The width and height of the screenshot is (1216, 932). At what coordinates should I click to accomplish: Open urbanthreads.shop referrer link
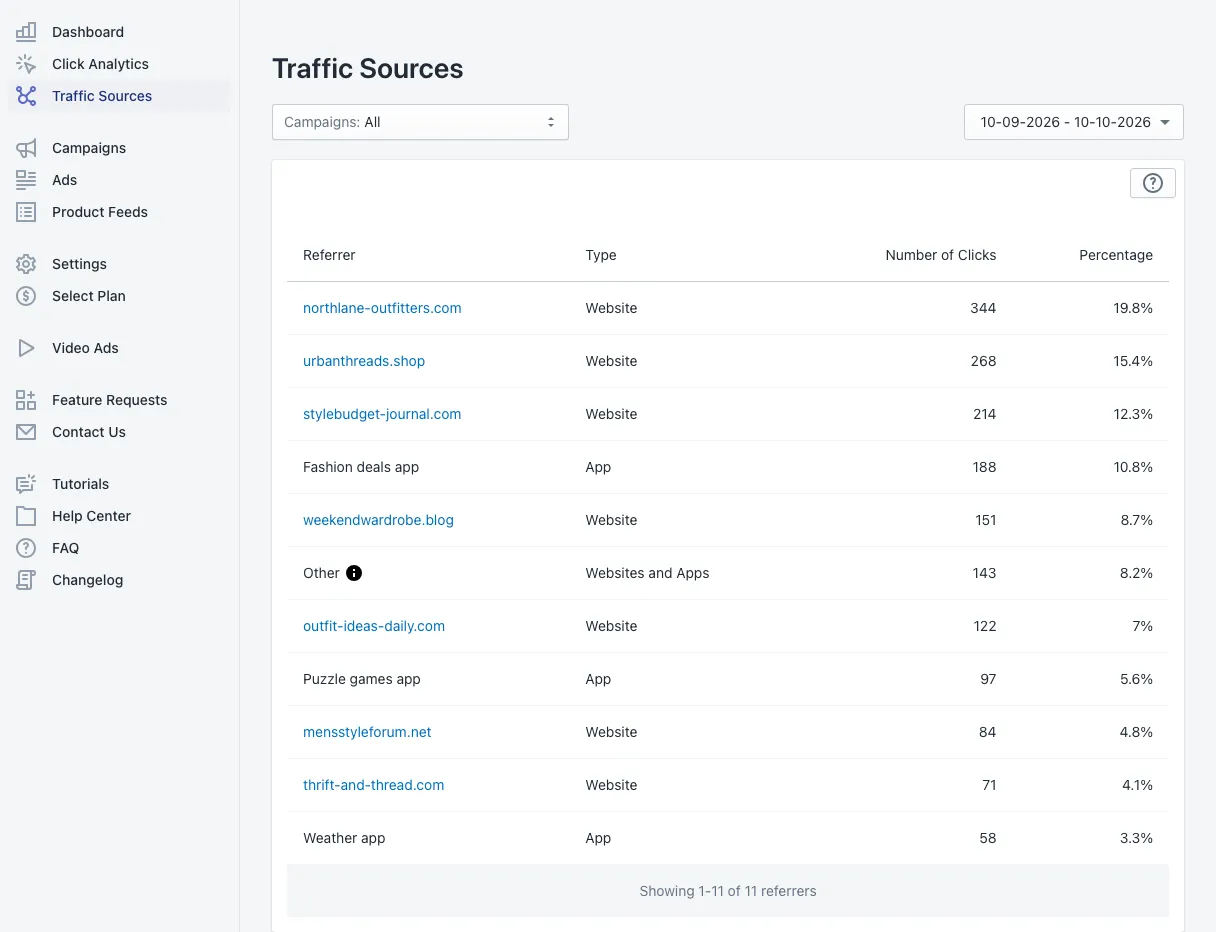(364, 361)
